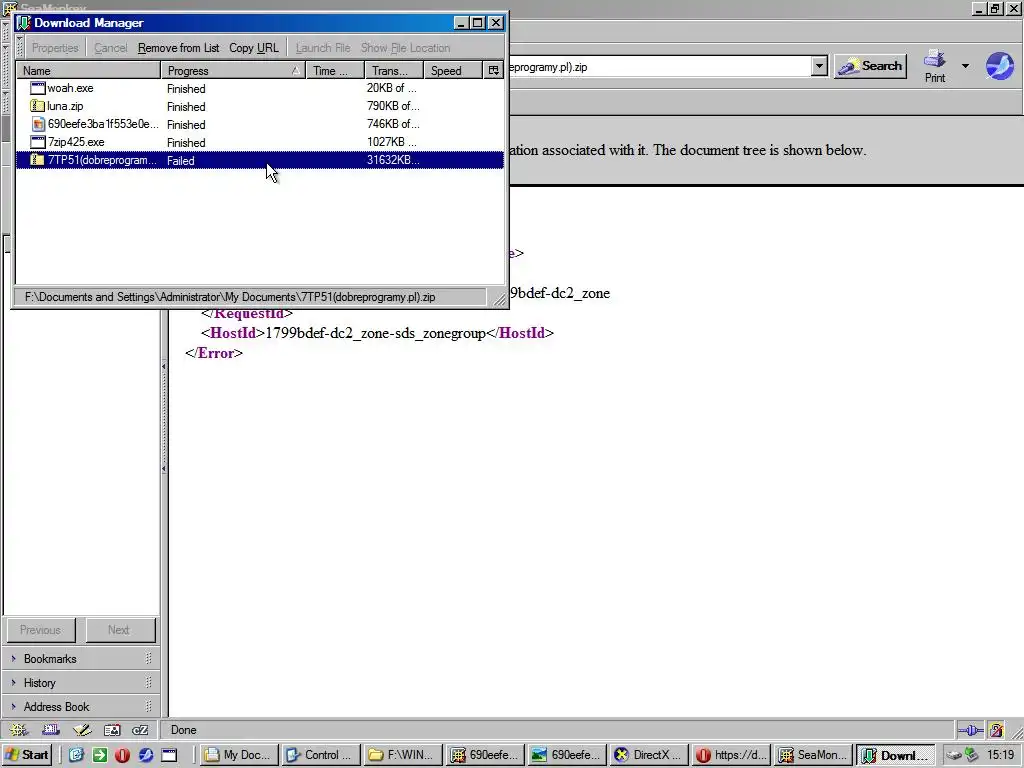Click the Search button in SeaMonkey
The image size is (1024, 768).
[871, 66]
